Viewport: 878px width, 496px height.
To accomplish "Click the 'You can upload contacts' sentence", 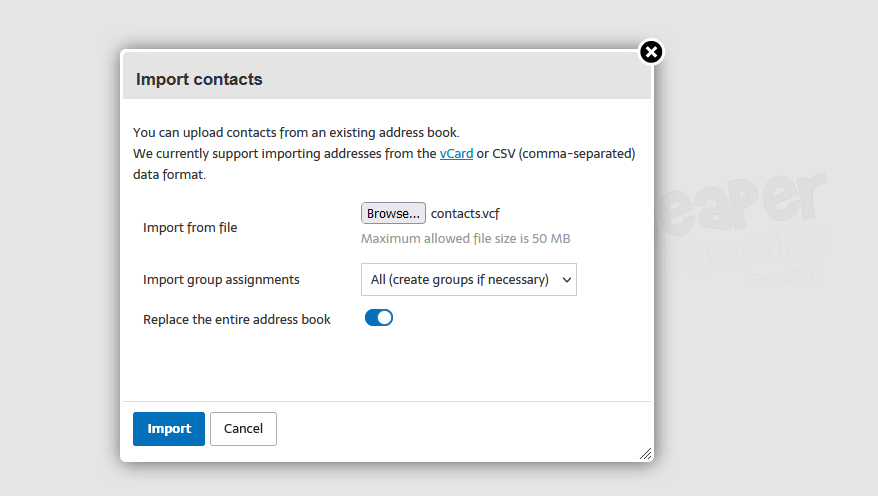I will click(x=296, y=133).
